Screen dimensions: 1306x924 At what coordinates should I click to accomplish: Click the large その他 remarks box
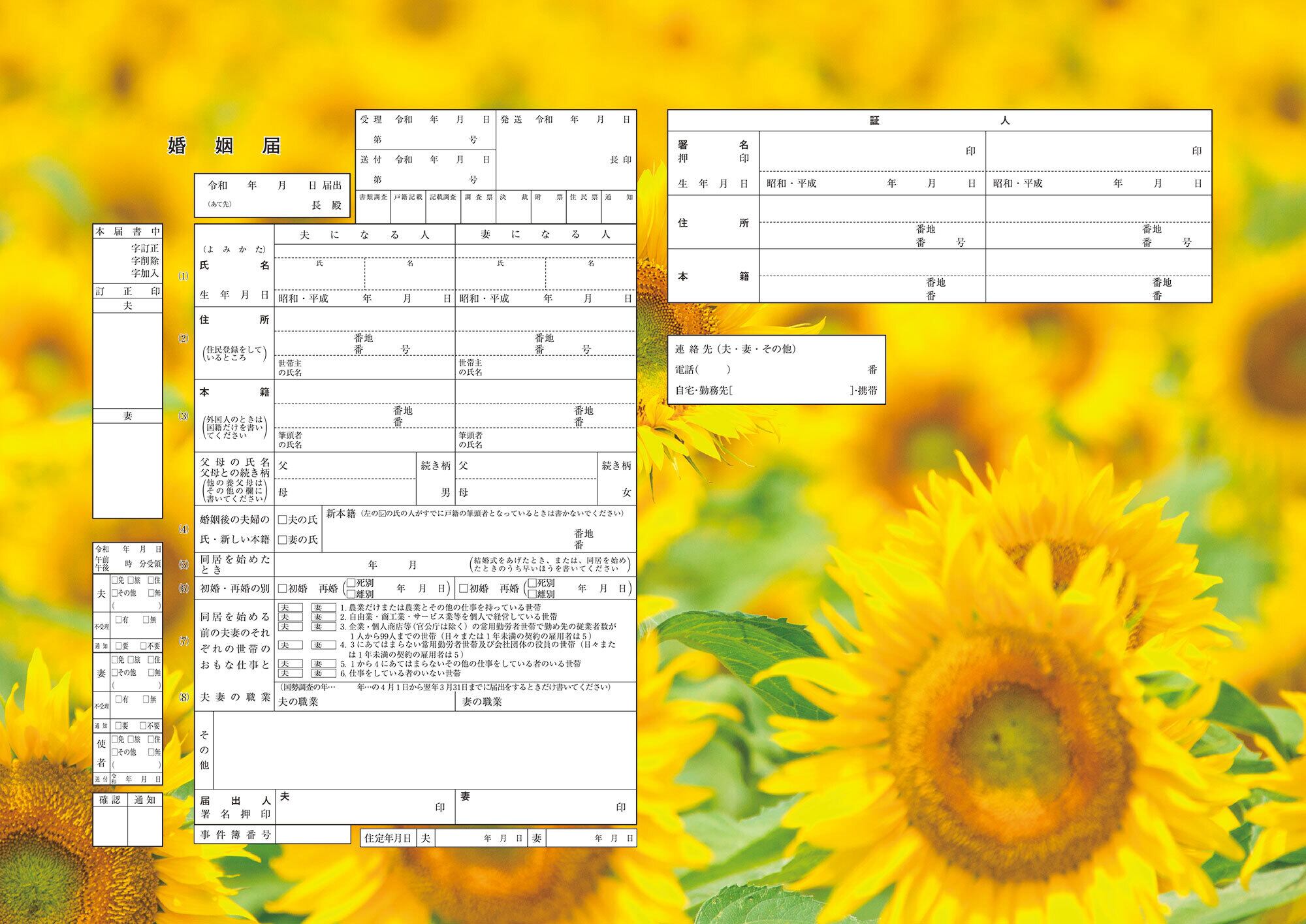(x=424, y=750)
